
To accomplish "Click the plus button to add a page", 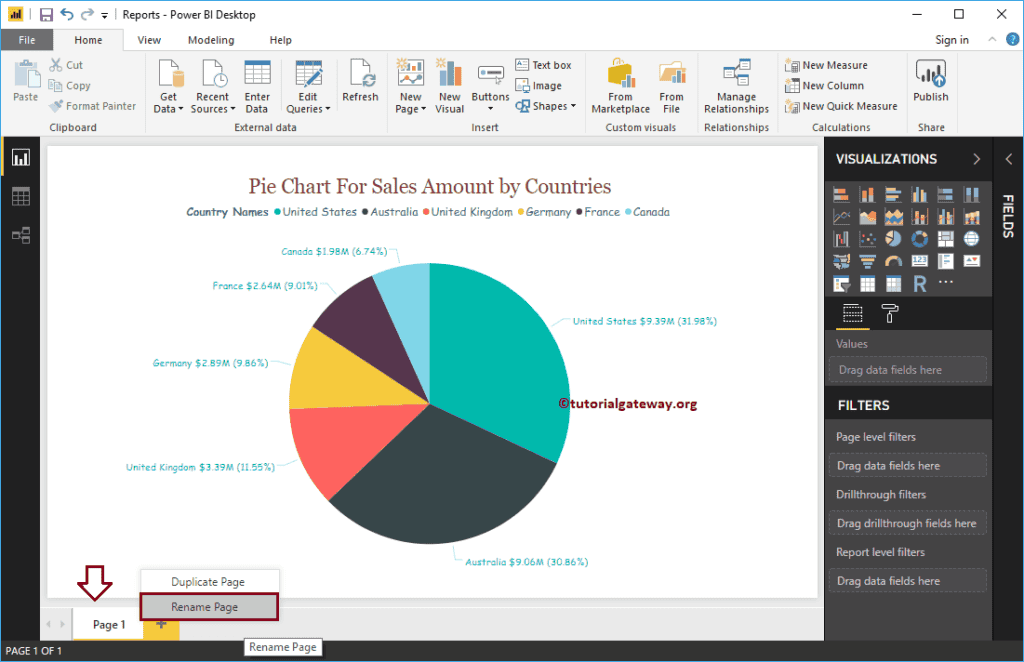I will [x=160, y=624].
